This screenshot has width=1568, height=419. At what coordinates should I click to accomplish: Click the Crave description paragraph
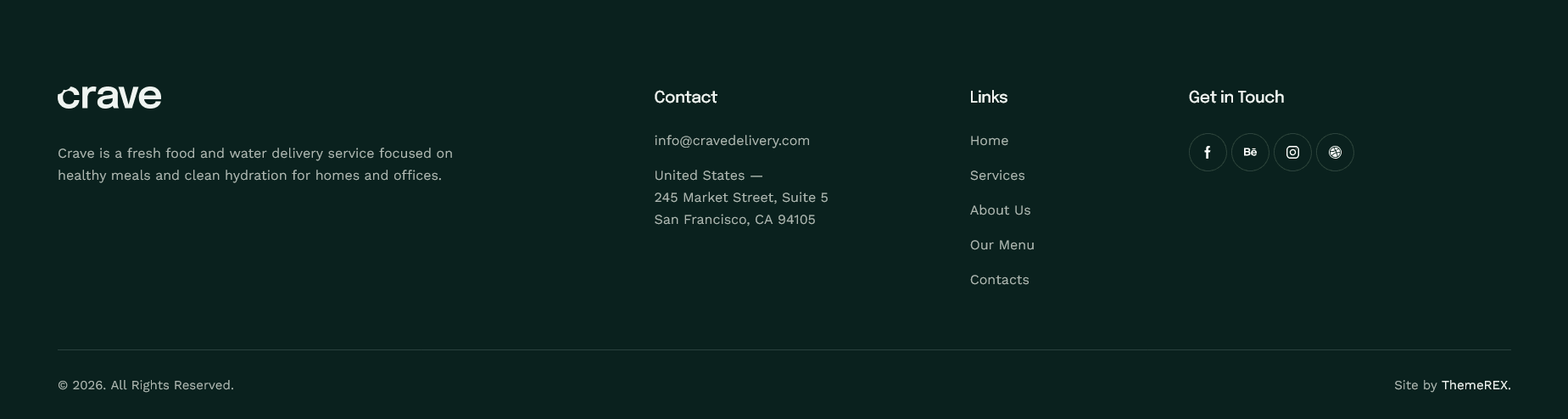(x=255, y=165)
